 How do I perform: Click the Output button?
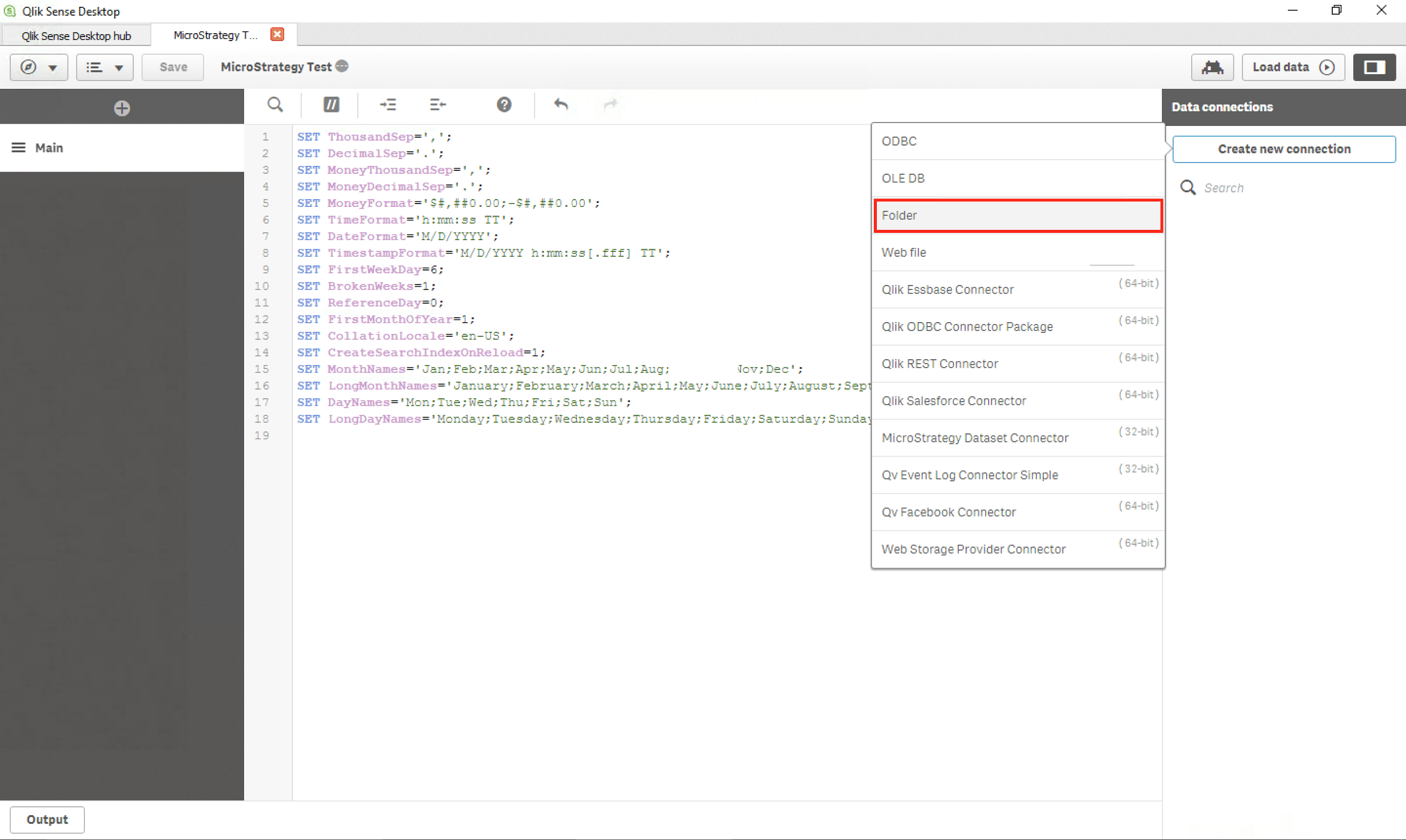point(47,819)
